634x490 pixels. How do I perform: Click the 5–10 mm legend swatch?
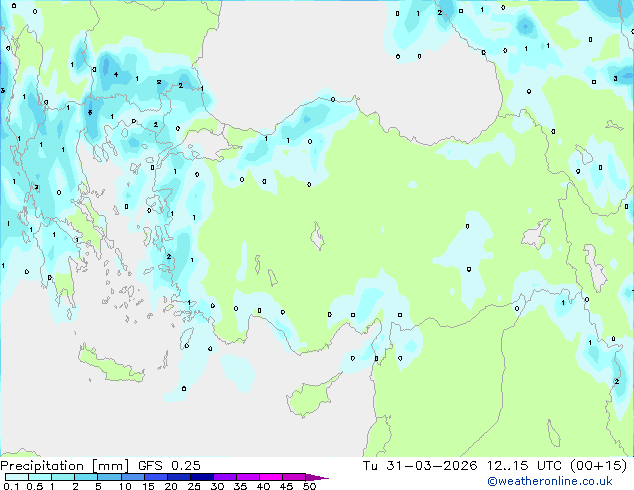pyautogui.click(x=109, y=477)
